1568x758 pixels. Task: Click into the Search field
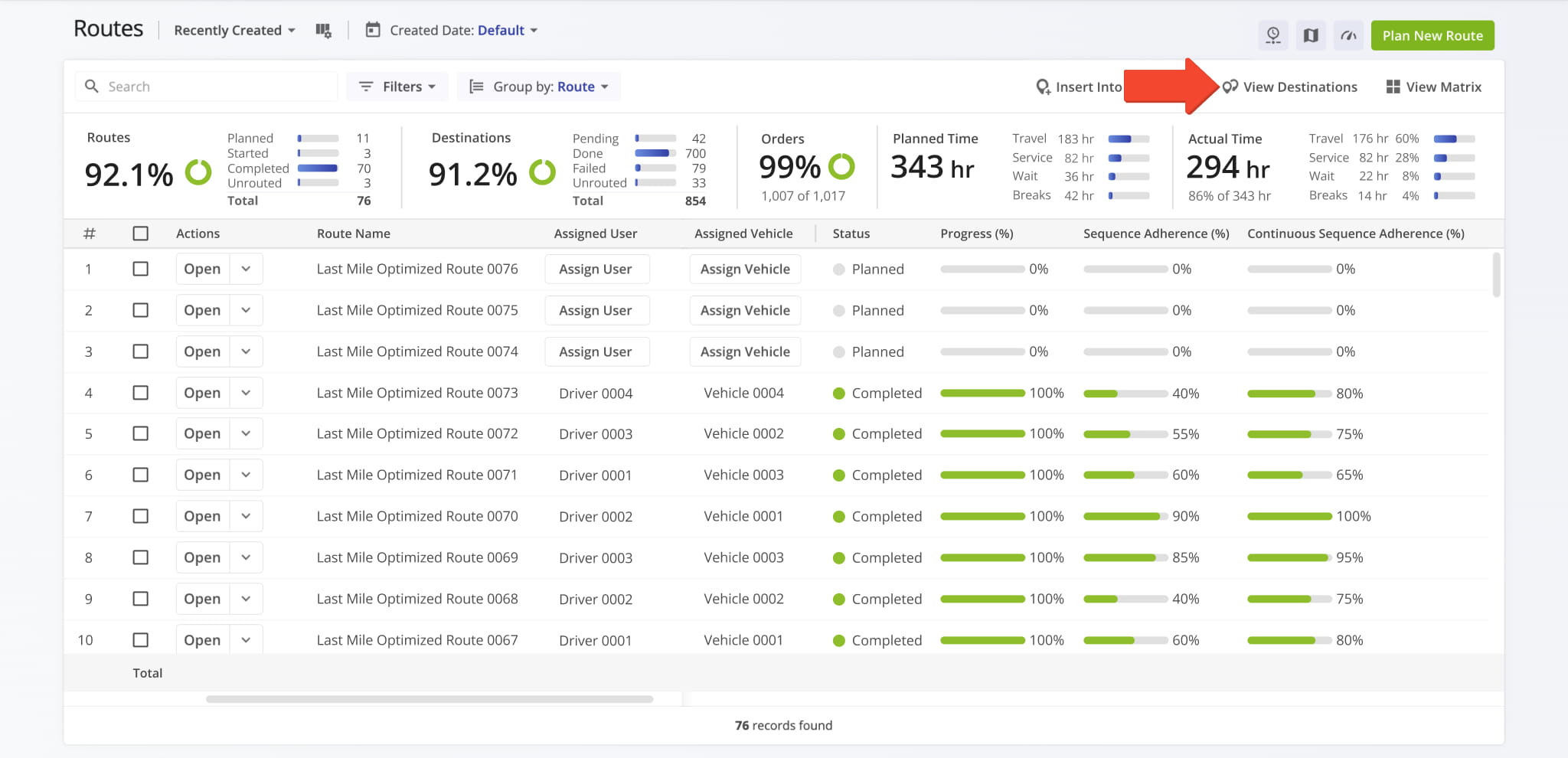(207, 87)
